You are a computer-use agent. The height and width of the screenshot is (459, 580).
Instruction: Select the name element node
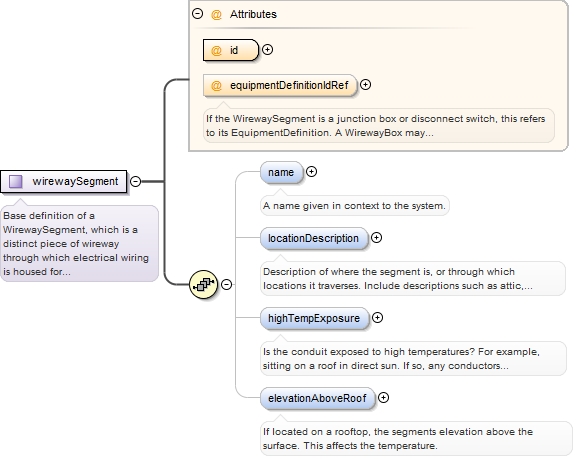[x=281, y=172]
